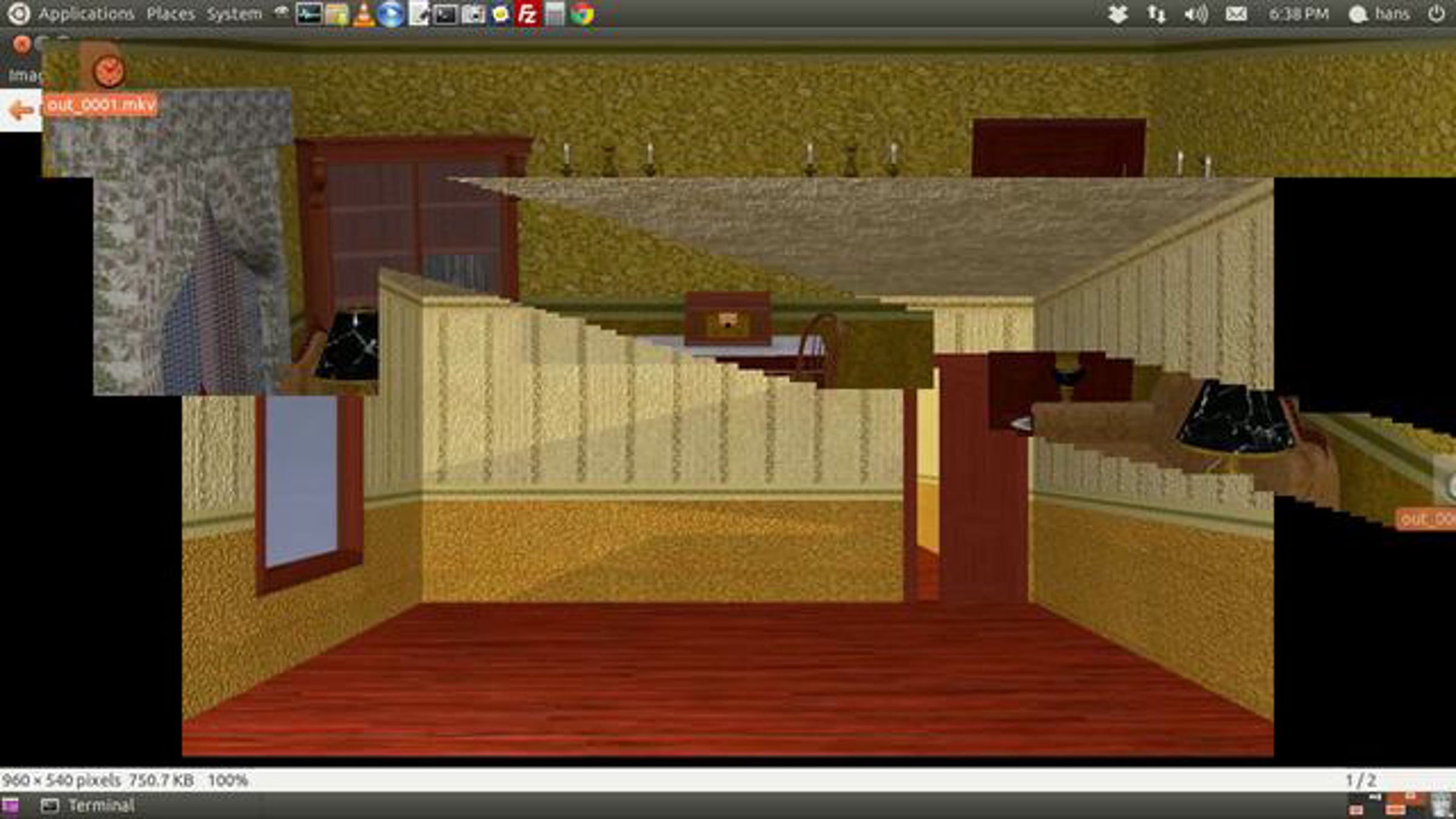Image resolution: width=1456 pixels, height=819 pixels.
Task: Open the terminal launcher icon
Action: coord(445,14)
